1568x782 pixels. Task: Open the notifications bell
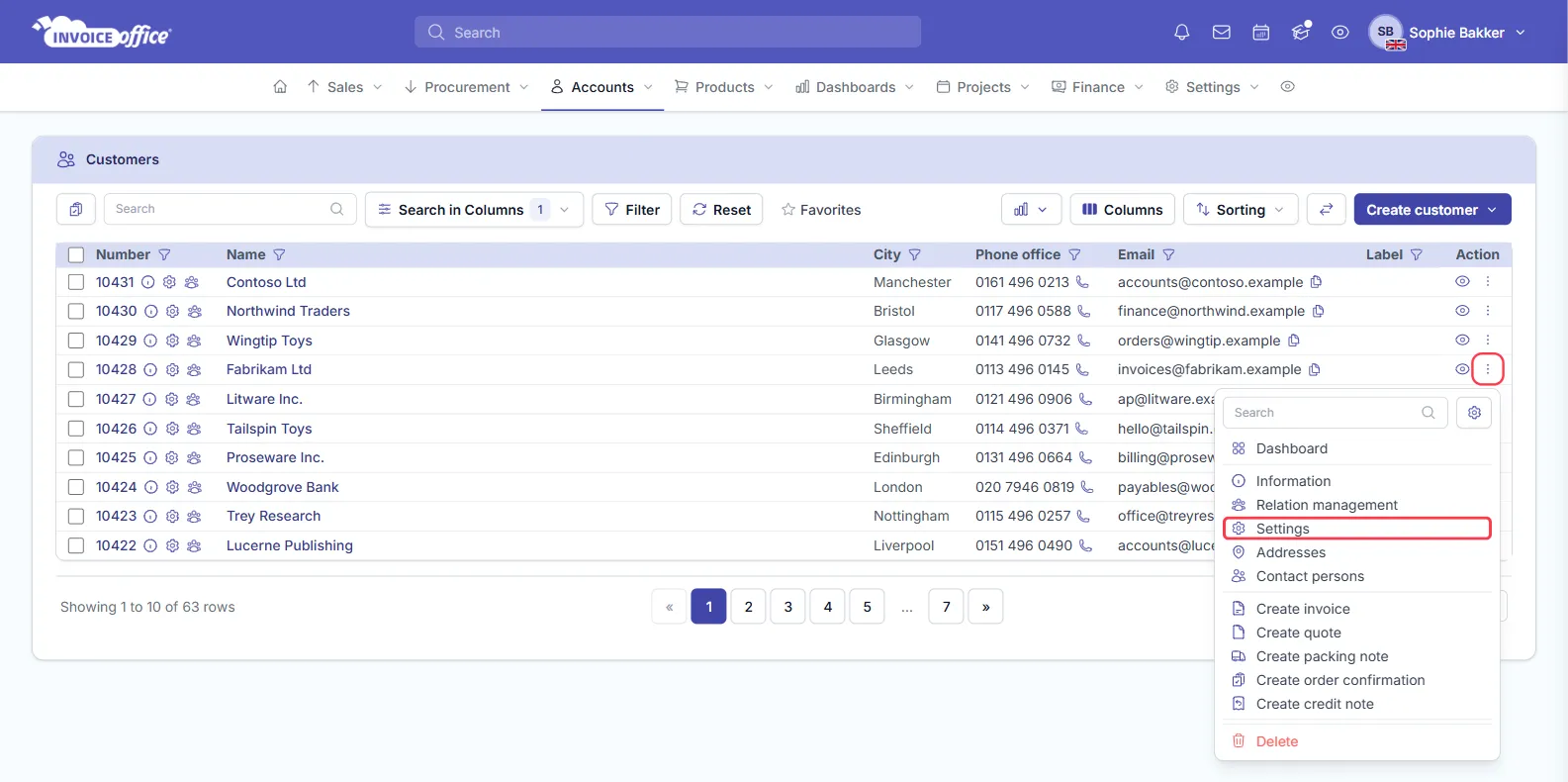[1181, 33]
